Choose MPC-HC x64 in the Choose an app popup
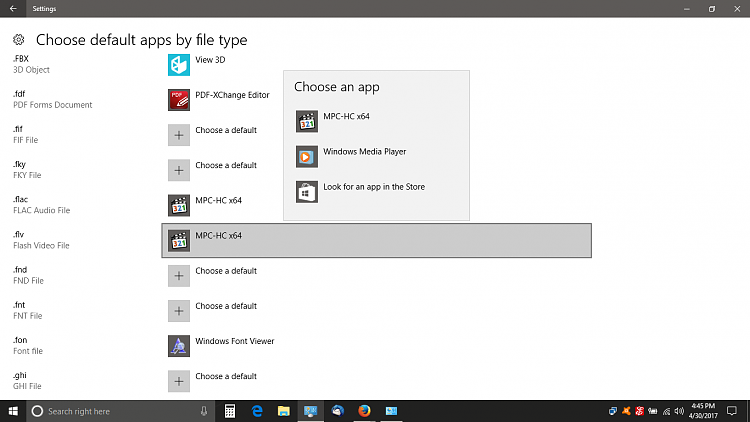The height and width of the screenshot is (422, 750). coord(376,122)
